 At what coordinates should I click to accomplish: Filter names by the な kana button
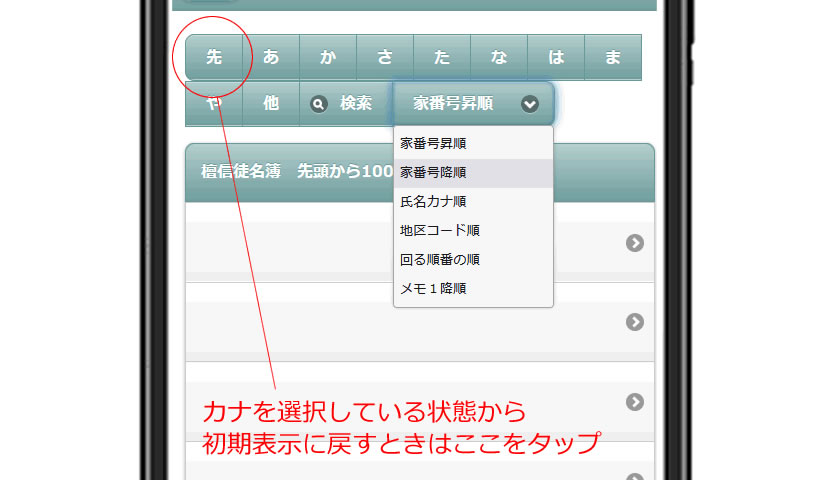point(499,57)
